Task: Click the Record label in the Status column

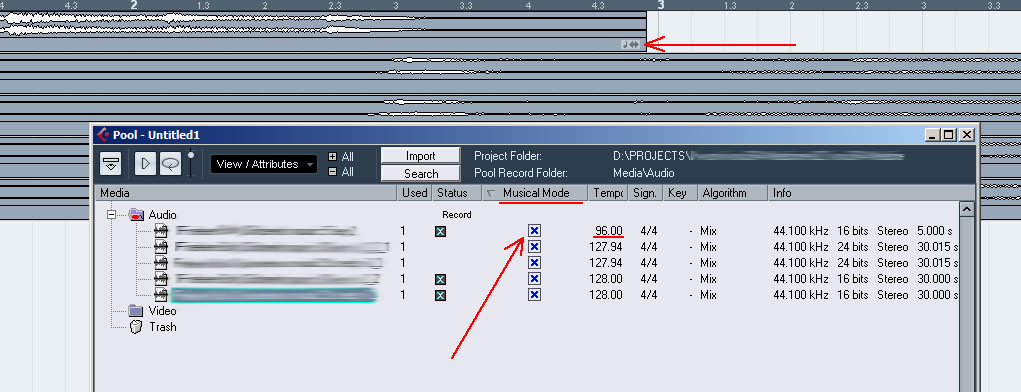Action: 456,214
